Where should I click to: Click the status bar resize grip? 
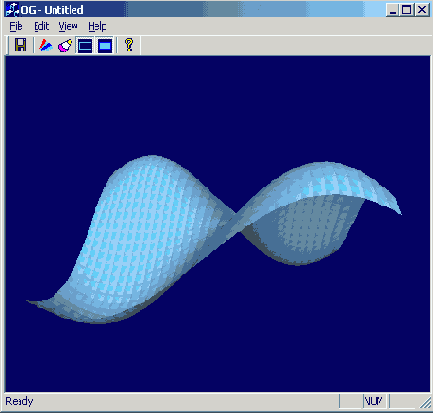point(425,403)
